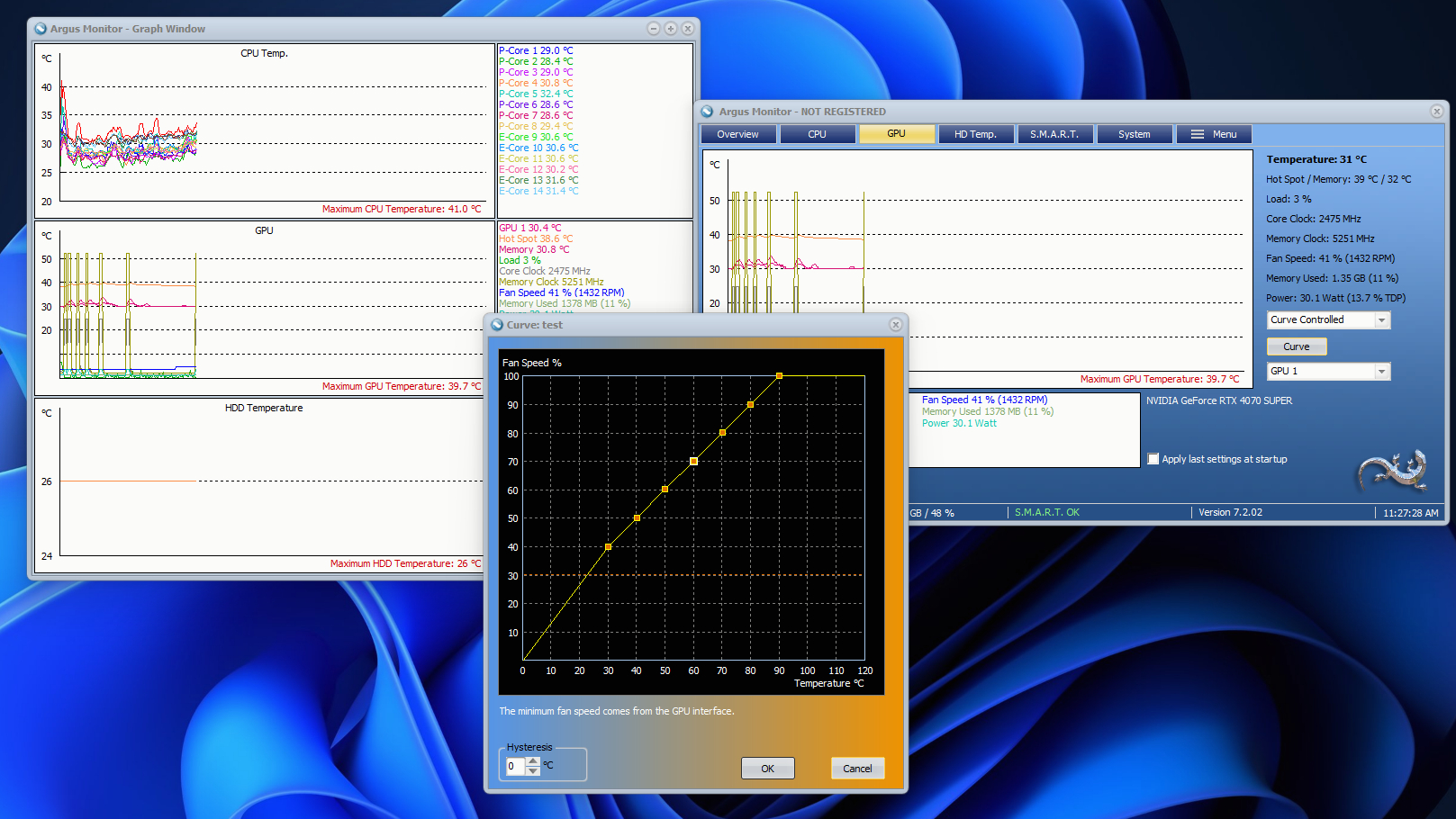Click the Argus Monitor main window title icon
The height and width of the screenshot is (819, 1456).
tap(709, 112)
